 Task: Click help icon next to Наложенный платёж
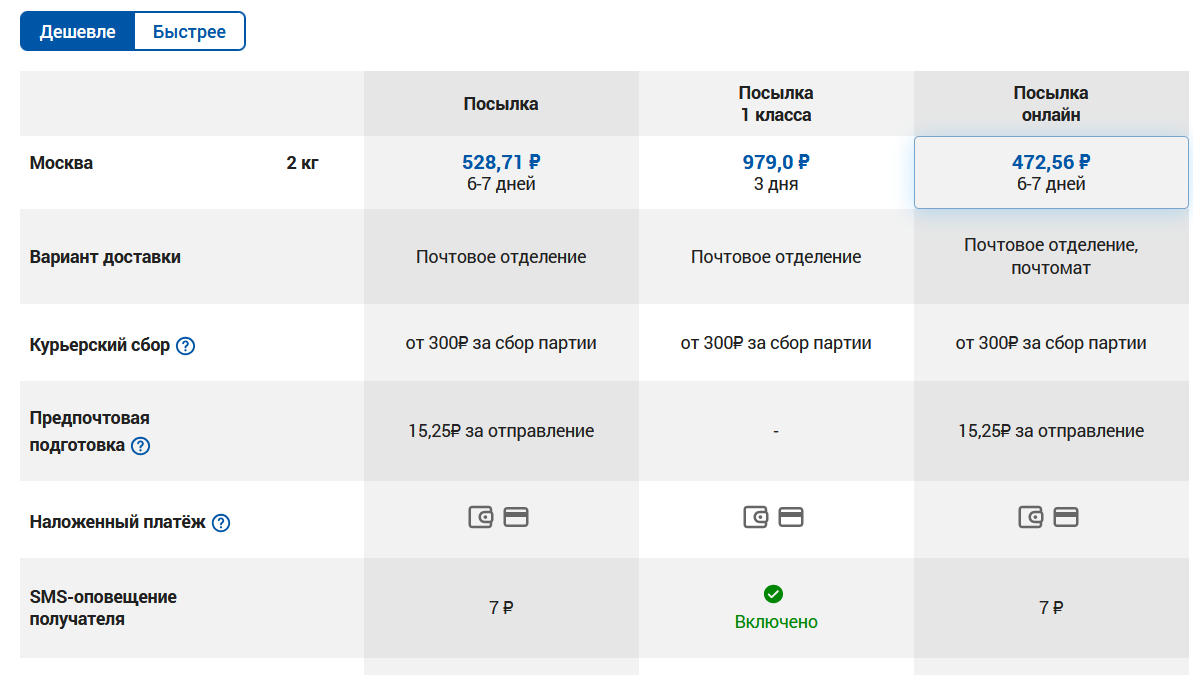point(221,522)
